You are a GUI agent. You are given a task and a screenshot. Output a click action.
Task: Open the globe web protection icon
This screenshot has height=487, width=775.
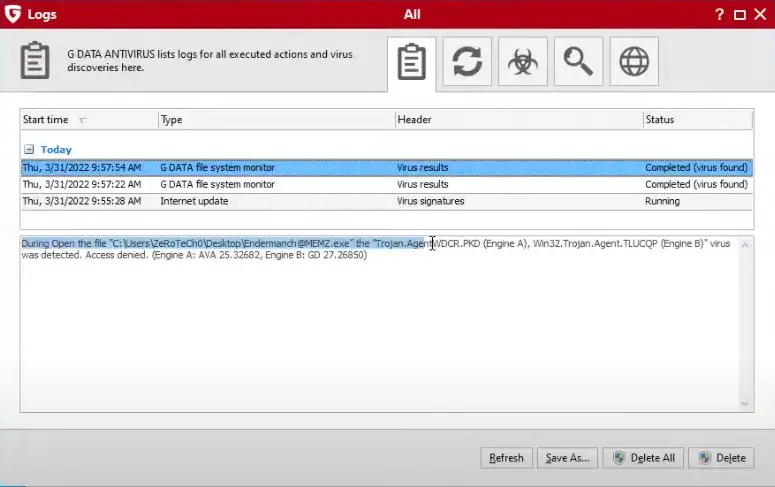[633, 62]
